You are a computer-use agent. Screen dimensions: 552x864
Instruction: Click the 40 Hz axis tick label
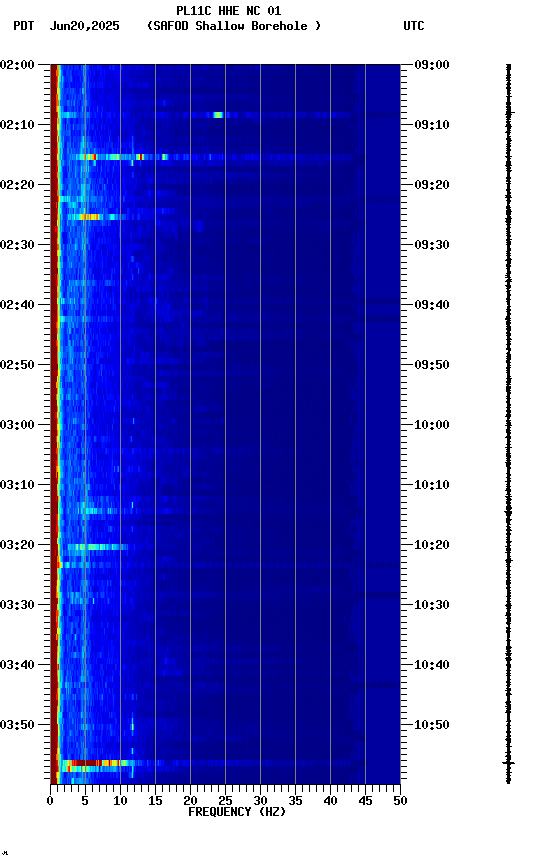tap(330, 801)
